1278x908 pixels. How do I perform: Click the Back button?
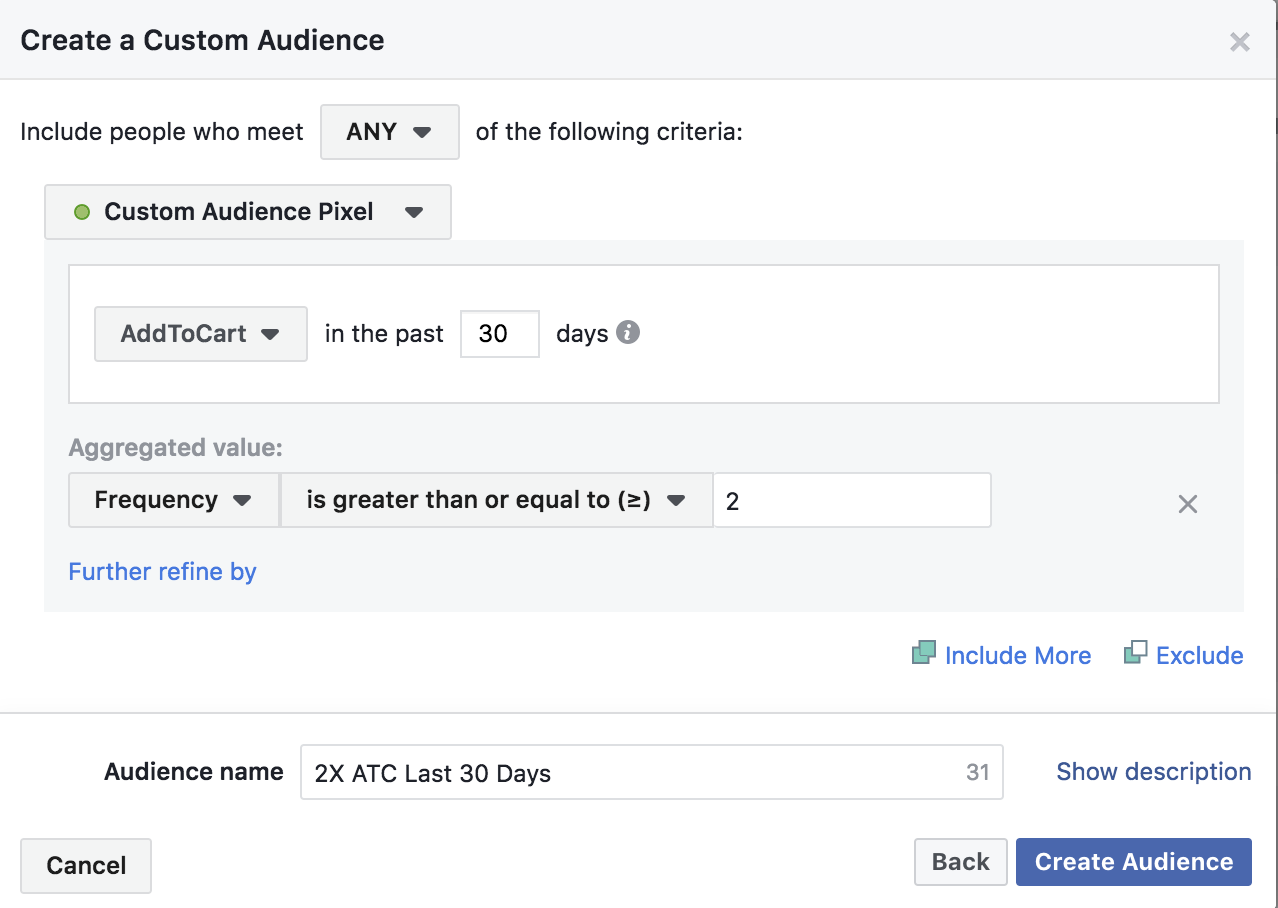(x=961, y=862)
